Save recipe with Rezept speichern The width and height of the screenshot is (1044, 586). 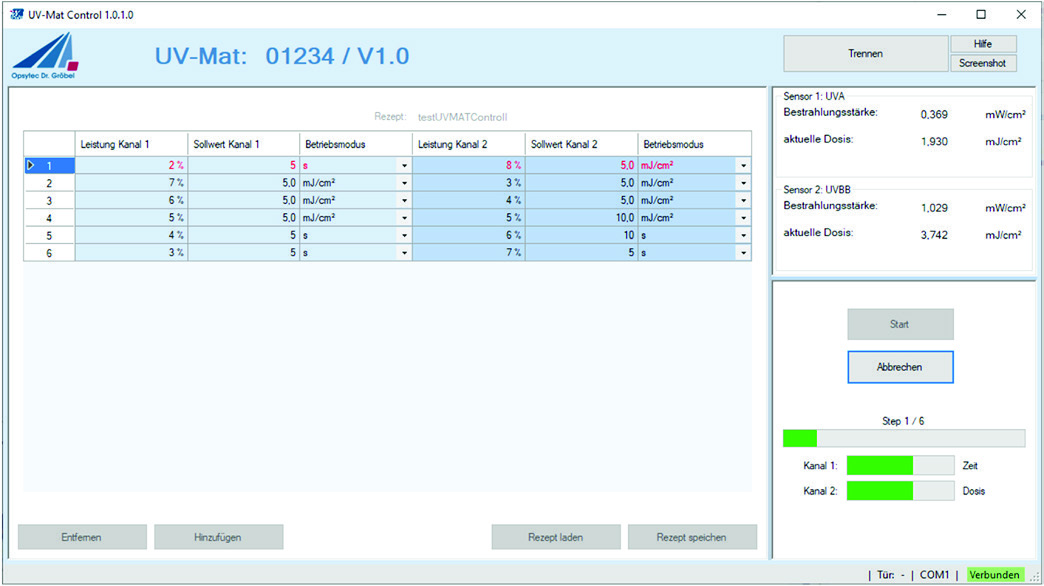click(x=692, y=537)
